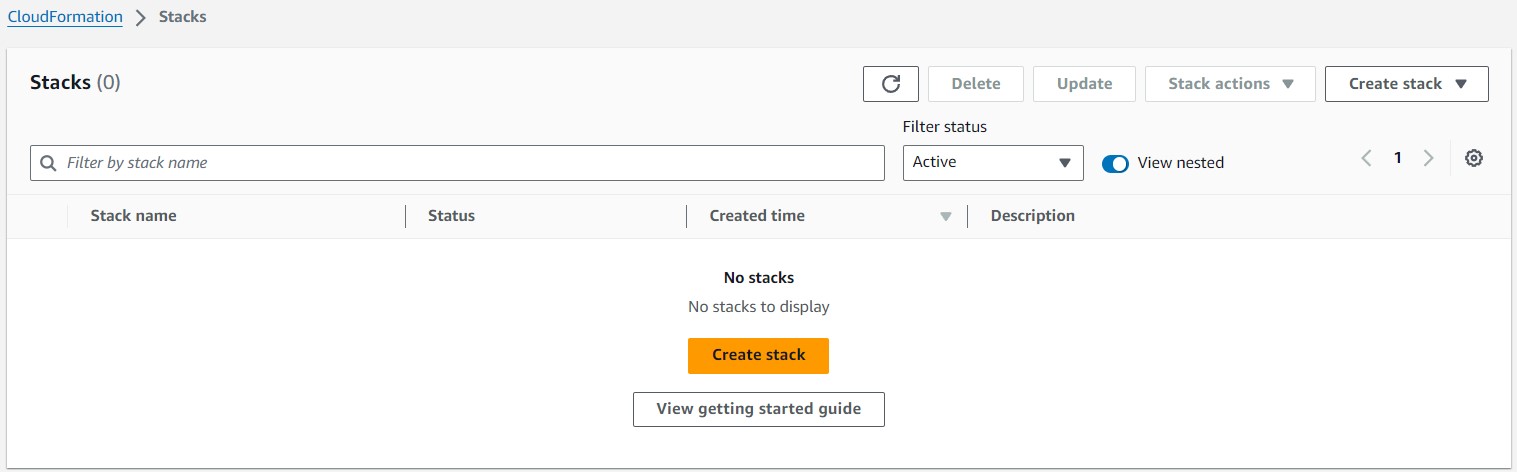Click breadcrumb separator chevron
This screenshot has height=472, width=1517.
coord(141,18)
